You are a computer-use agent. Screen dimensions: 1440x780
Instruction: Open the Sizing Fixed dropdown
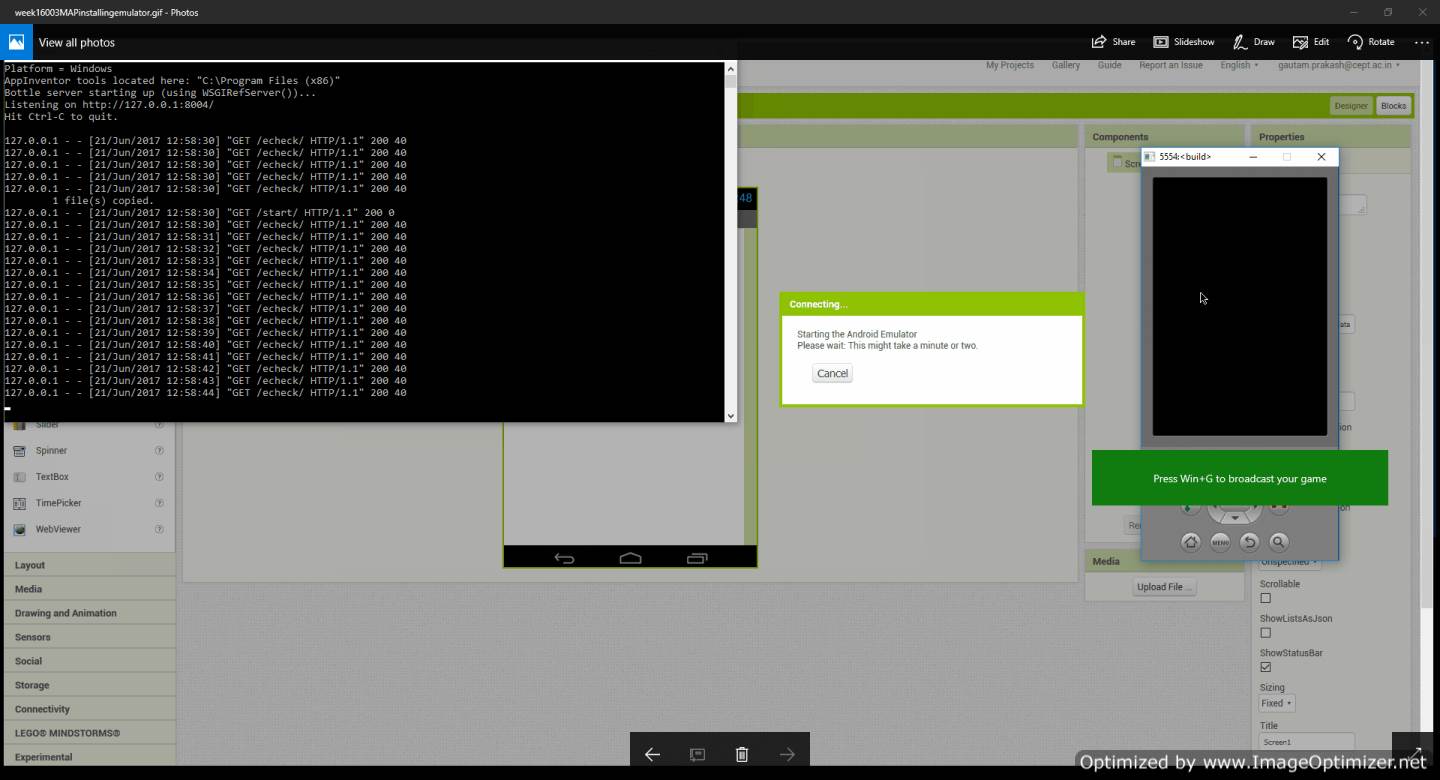coord(1276,703)
